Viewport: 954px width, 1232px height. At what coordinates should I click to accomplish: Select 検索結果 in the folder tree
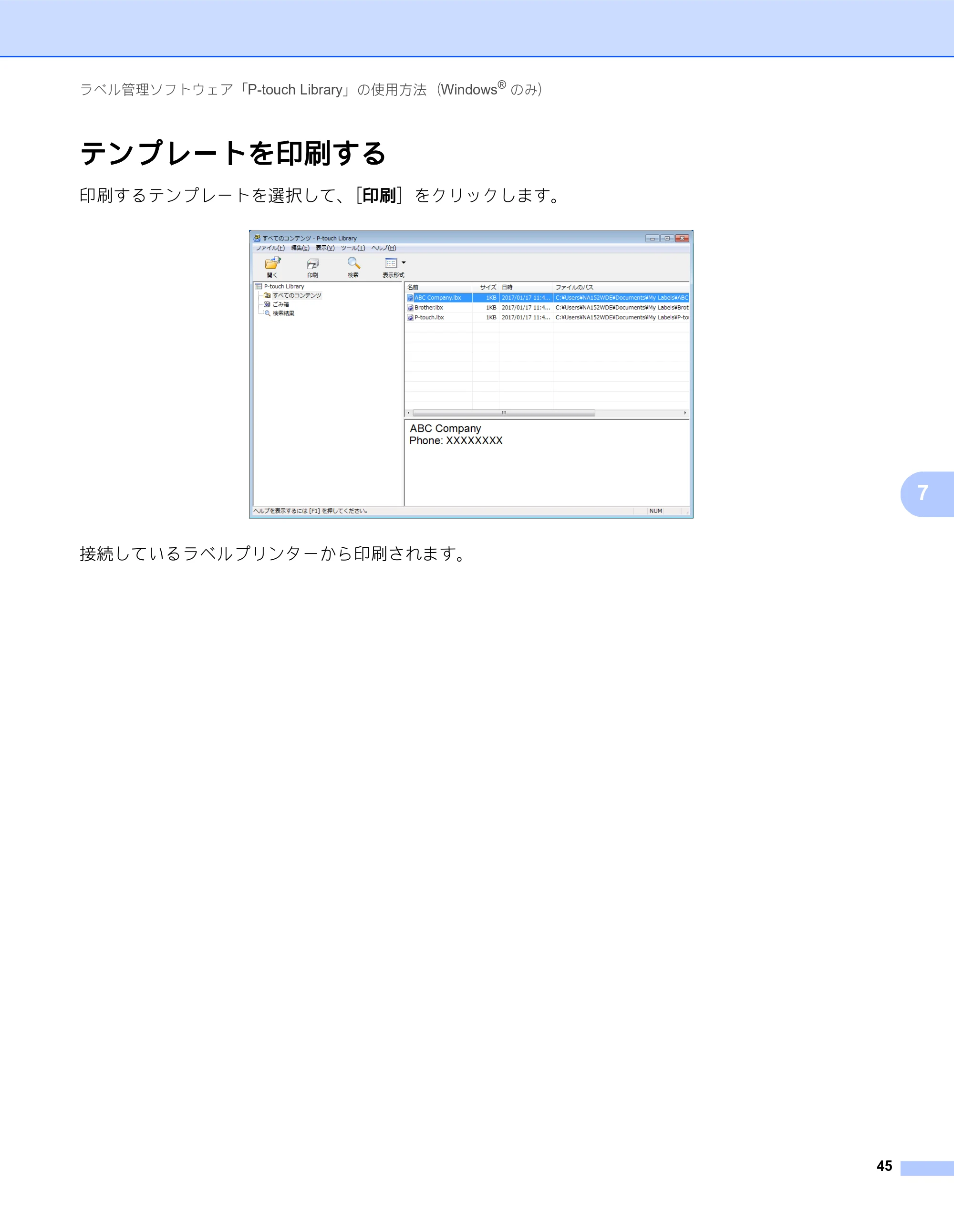tap(284, 313)
